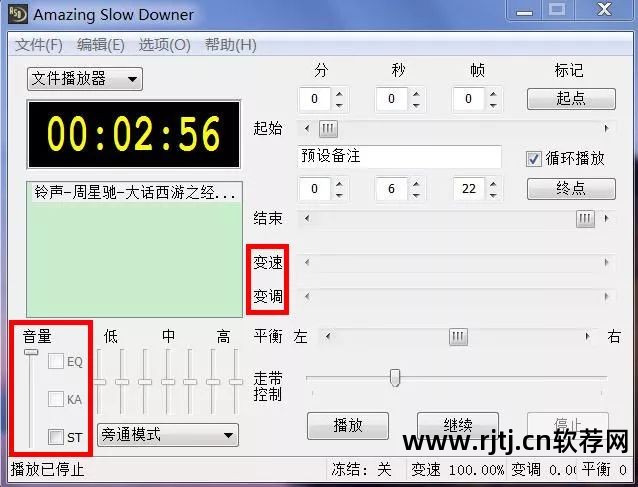Increase end frames value 22
This screenshot has width=638, height=487.
click(493, 183)
